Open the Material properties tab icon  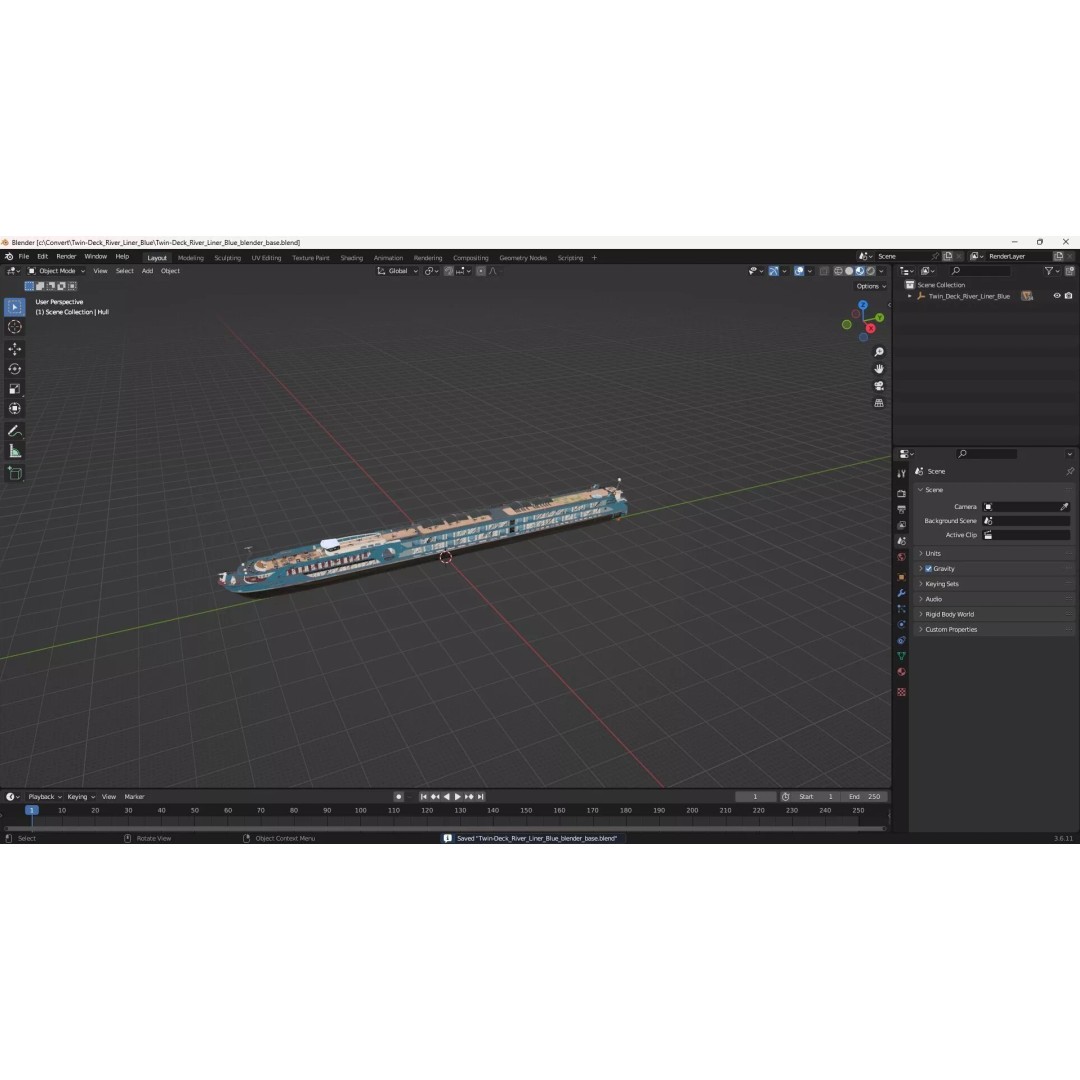coord(902,672)
